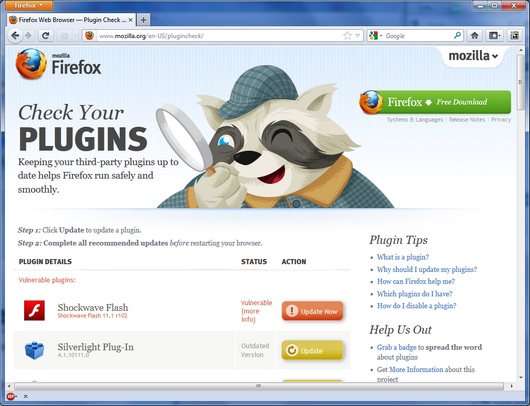The image size is (530, 406).
Task: Reload the page with the refresh icon
Action: click(x=46, y=35)
